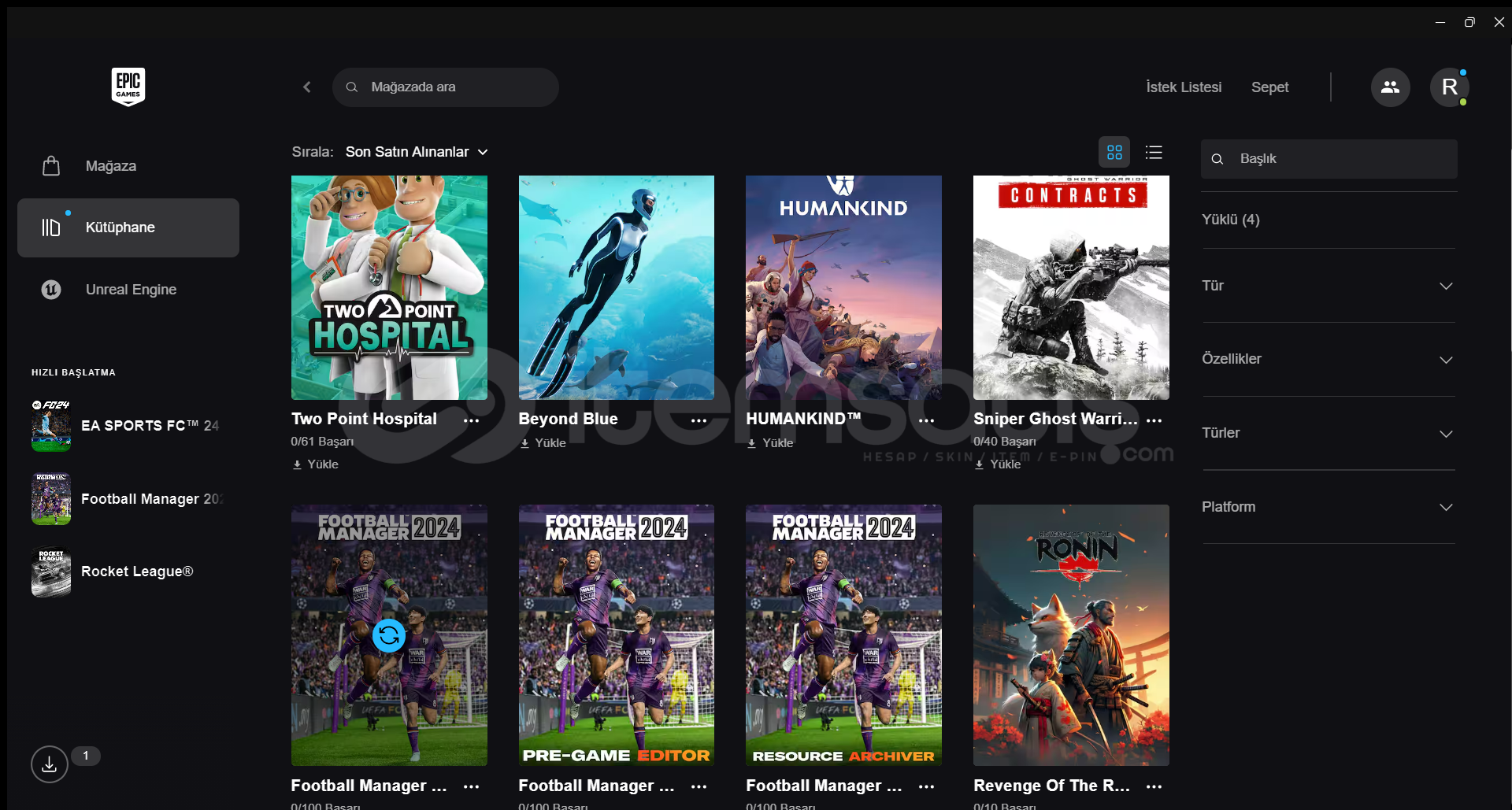Open Sniper Ghost Warrior options menu
Screen dimensions: 1512x810
pyautogui.click(x=1154, y=420)
